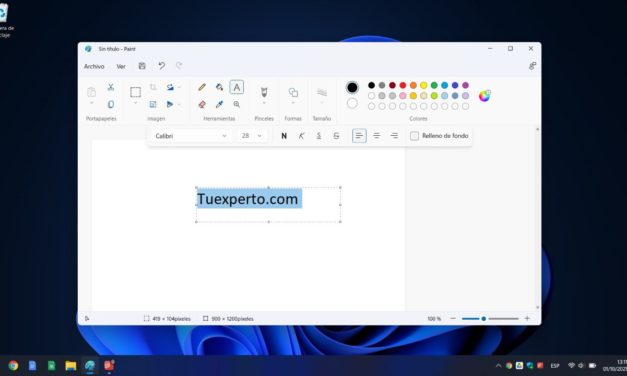627x376 pixels.
Task: Click the Cut scissors icon
Action: click(x=111, y=87)
